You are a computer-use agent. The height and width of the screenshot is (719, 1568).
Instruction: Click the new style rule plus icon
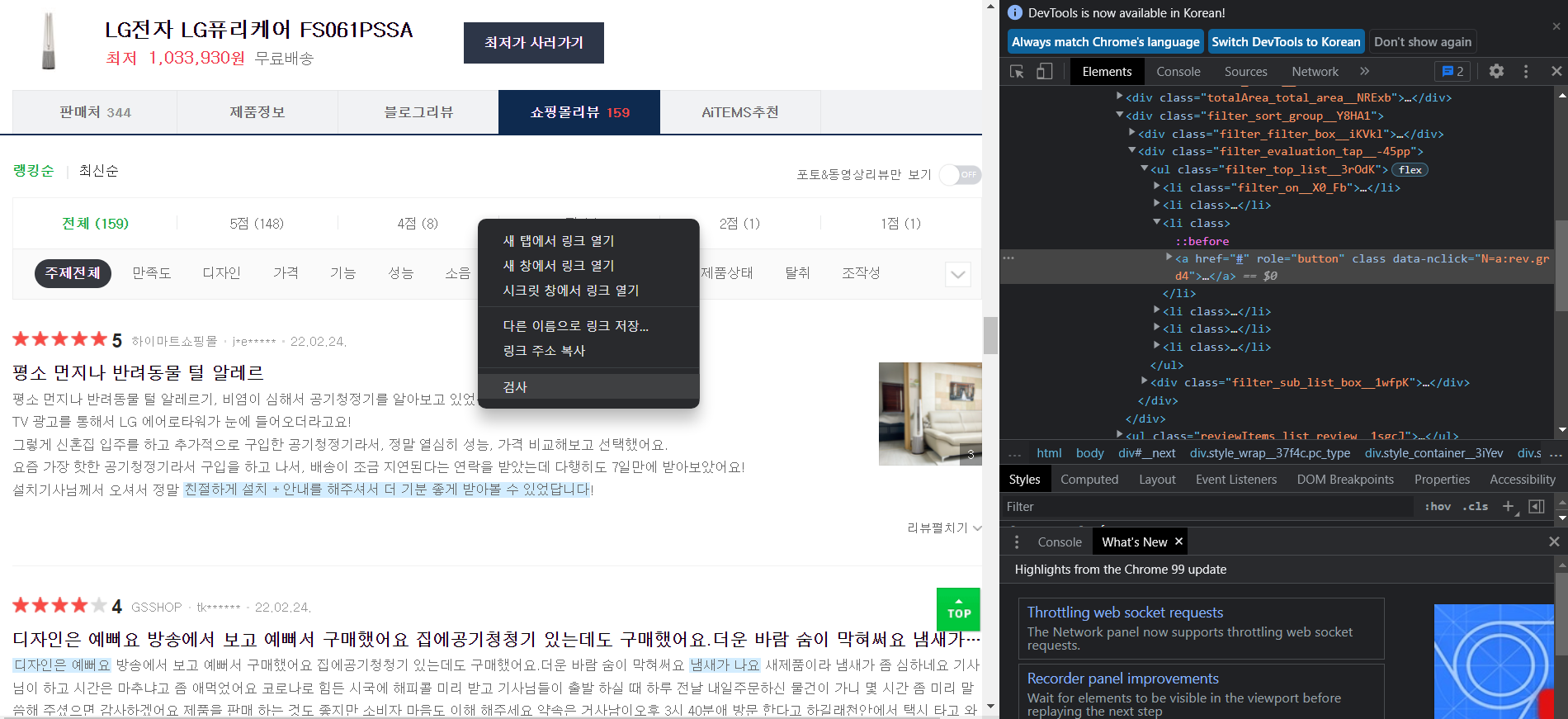point(1508,506)
